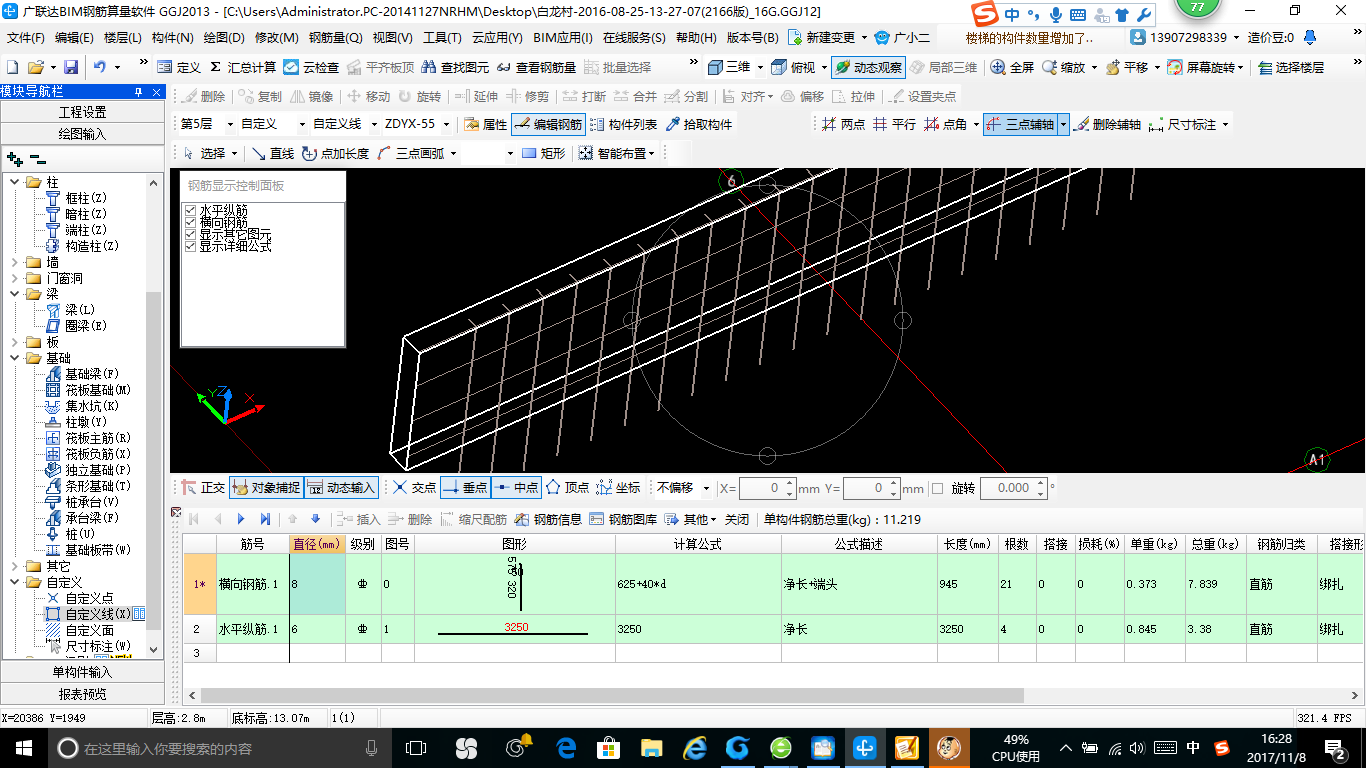Toggle 垂点 perpendicular snap
Viewport: 1366px width, 768px height.
465,488
